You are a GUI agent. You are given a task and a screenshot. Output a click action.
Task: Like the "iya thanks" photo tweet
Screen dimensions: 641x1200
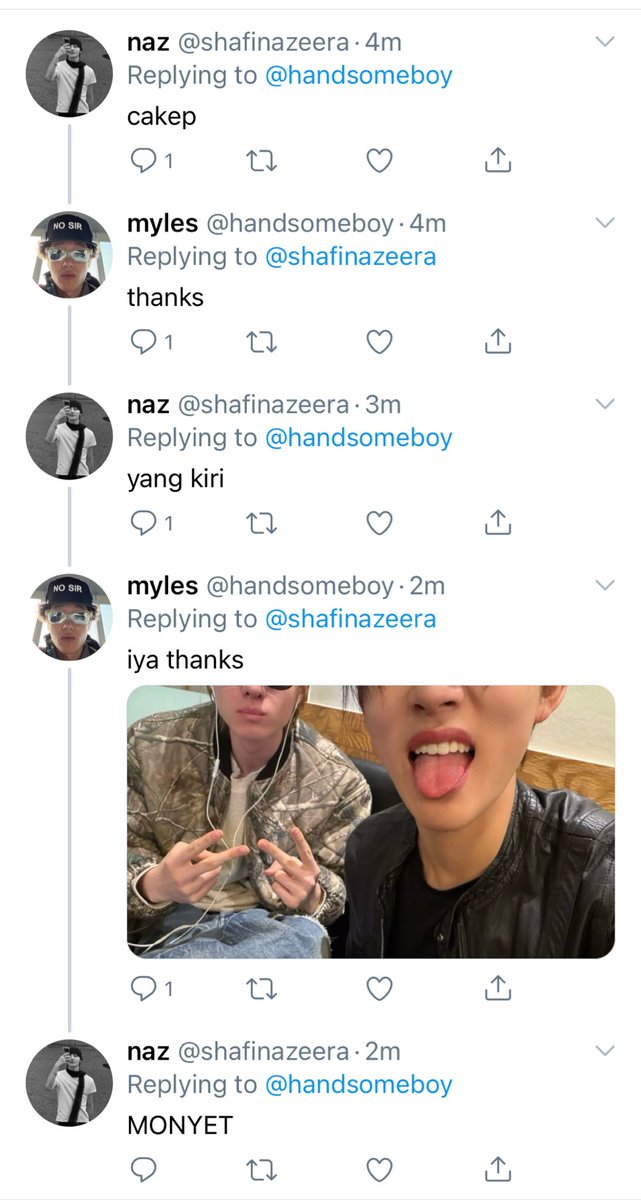pyautogui.click(x=379, y=989)
